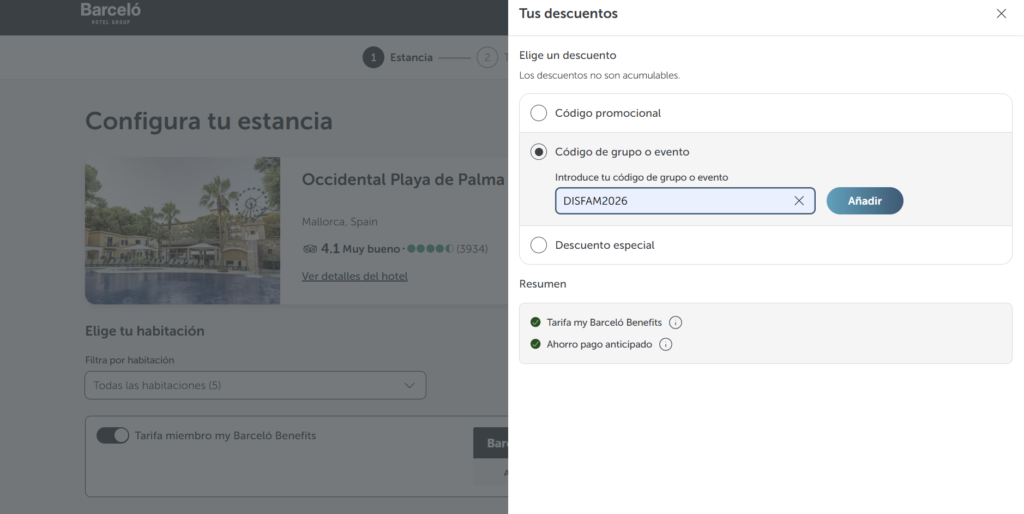Image resolution: width=1024 pixels, height=514 pixels.
Task: Click the TripAdvisor owl icon by rating
Action: click(x=310, y=249)
